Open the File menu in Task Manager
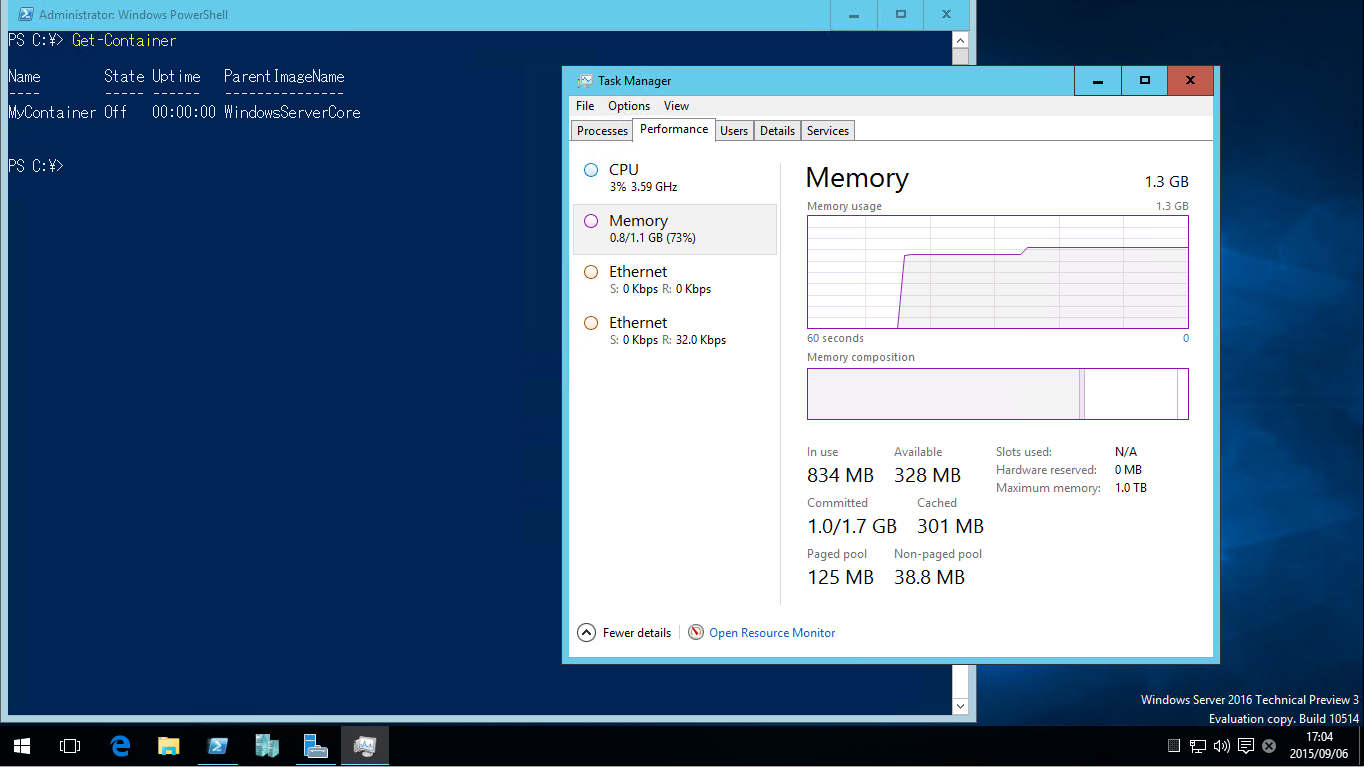Viewport: 1364px width, 767px height. click(585, 106)
